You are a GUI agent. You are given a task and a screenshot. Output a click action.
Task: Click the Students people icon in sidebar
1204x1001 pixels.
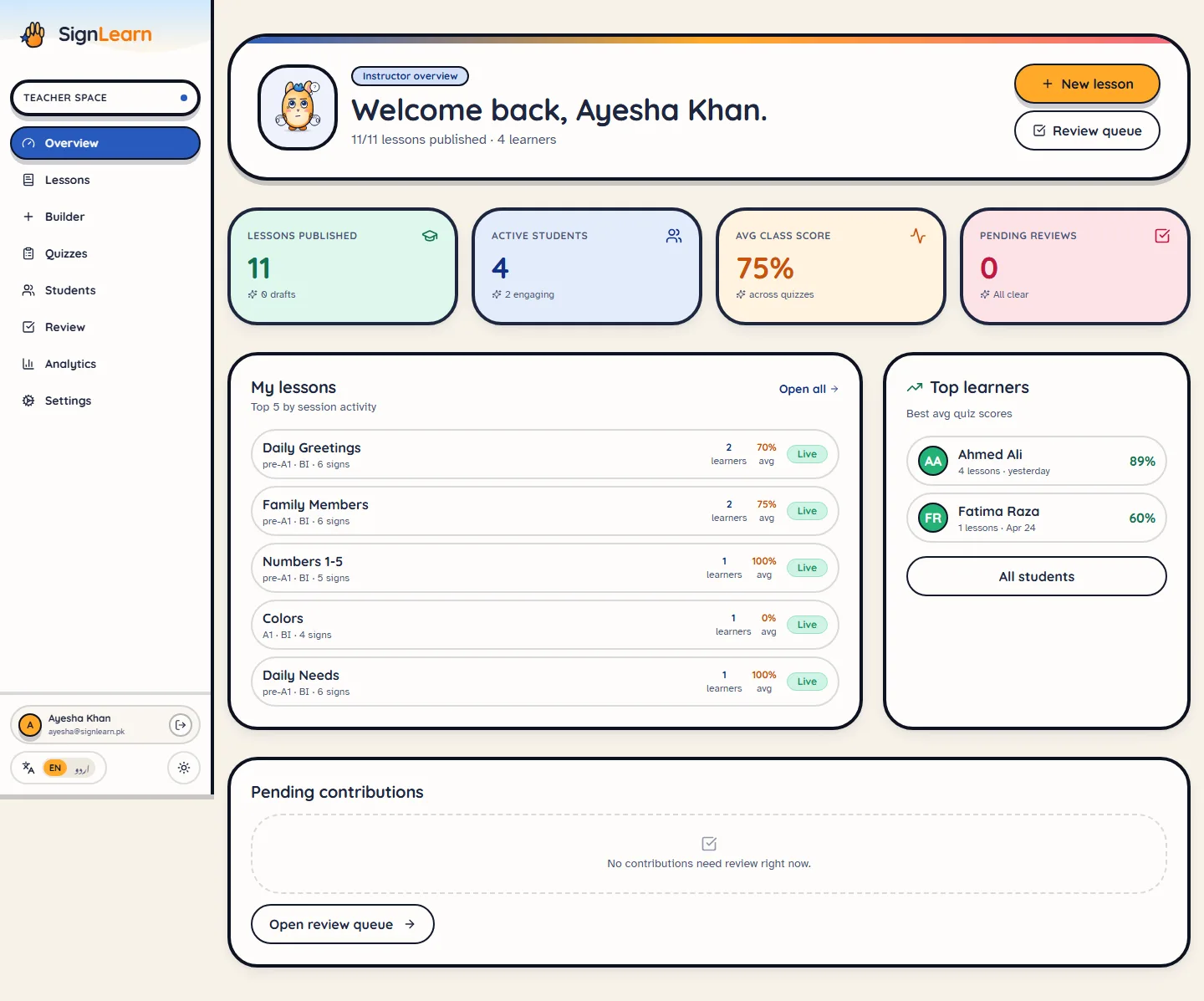28,290
